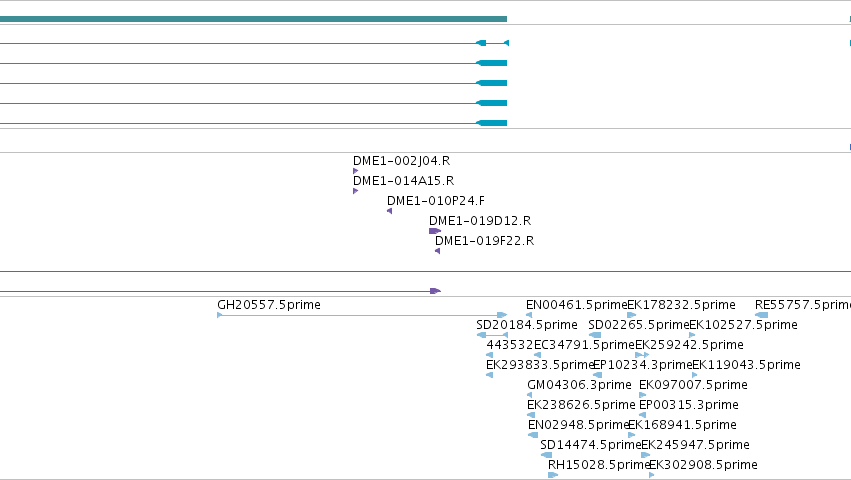Click the arrow glyph under EK097007.5prime
This screenshot has height=480, width=851.
tap(643, 395)
